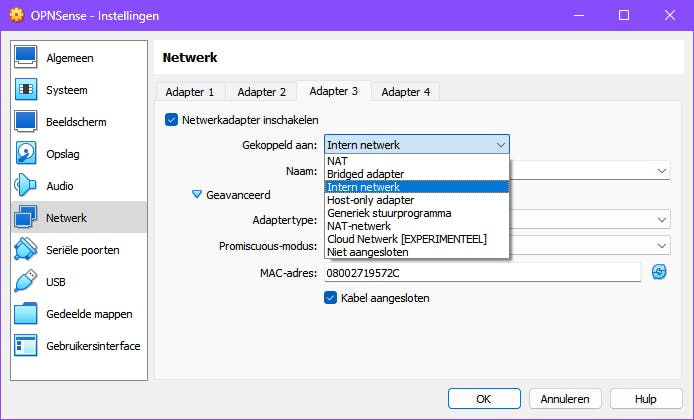
Task: Select Host-only adapter option
Action: tap(369, 200)
